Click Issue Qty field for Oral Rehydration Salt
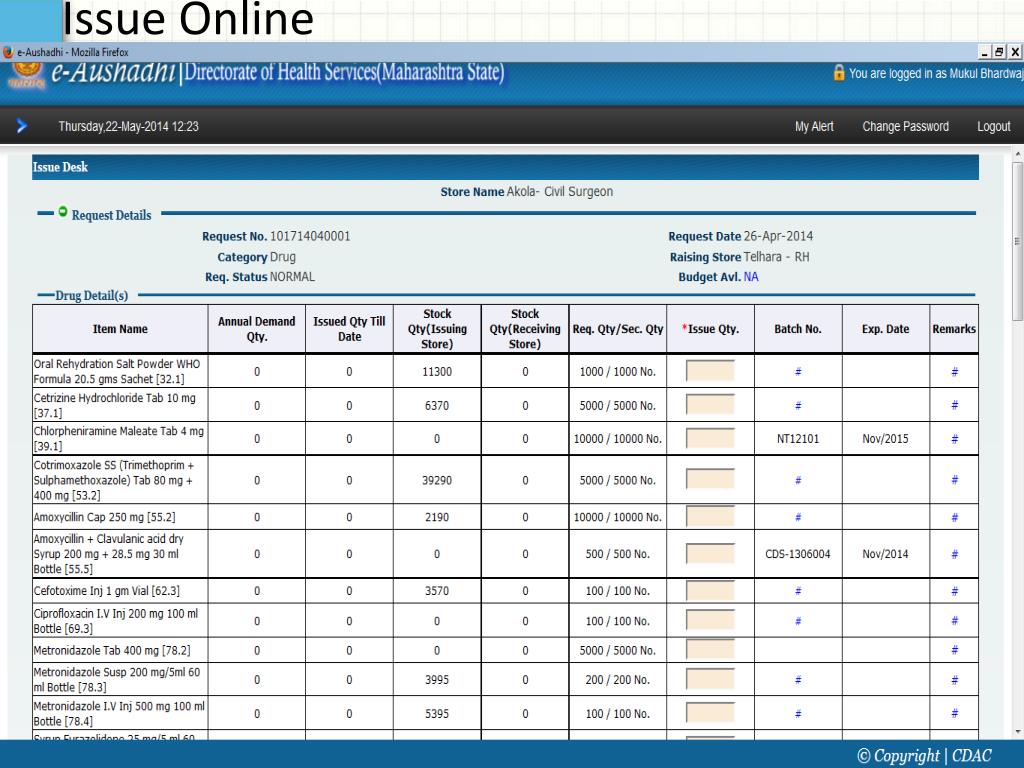The width and height of the screenshot is (1024, 768). coord(710,372)
